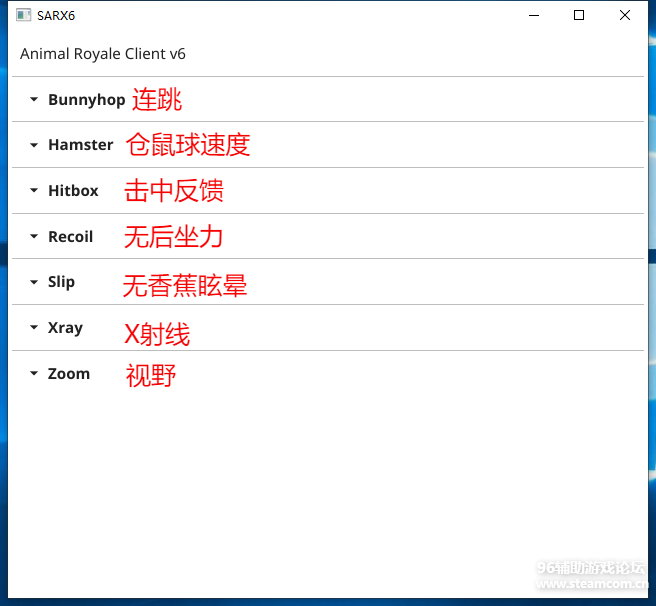Image resolution: width=656 pixels, height=606 pixels.
Task: Open the Xray header label
Action: click(65, 328)
